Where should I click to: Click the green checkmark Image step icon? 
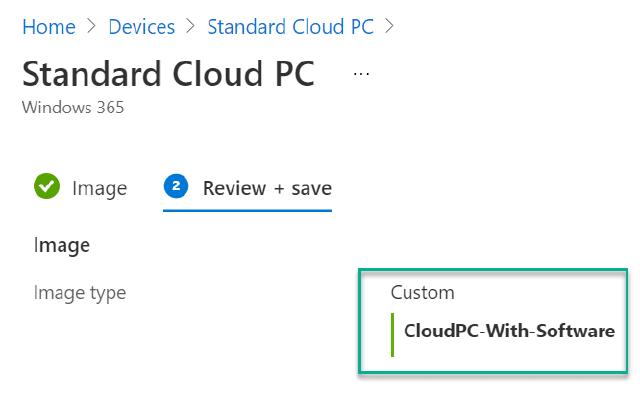tap(47, 186)
